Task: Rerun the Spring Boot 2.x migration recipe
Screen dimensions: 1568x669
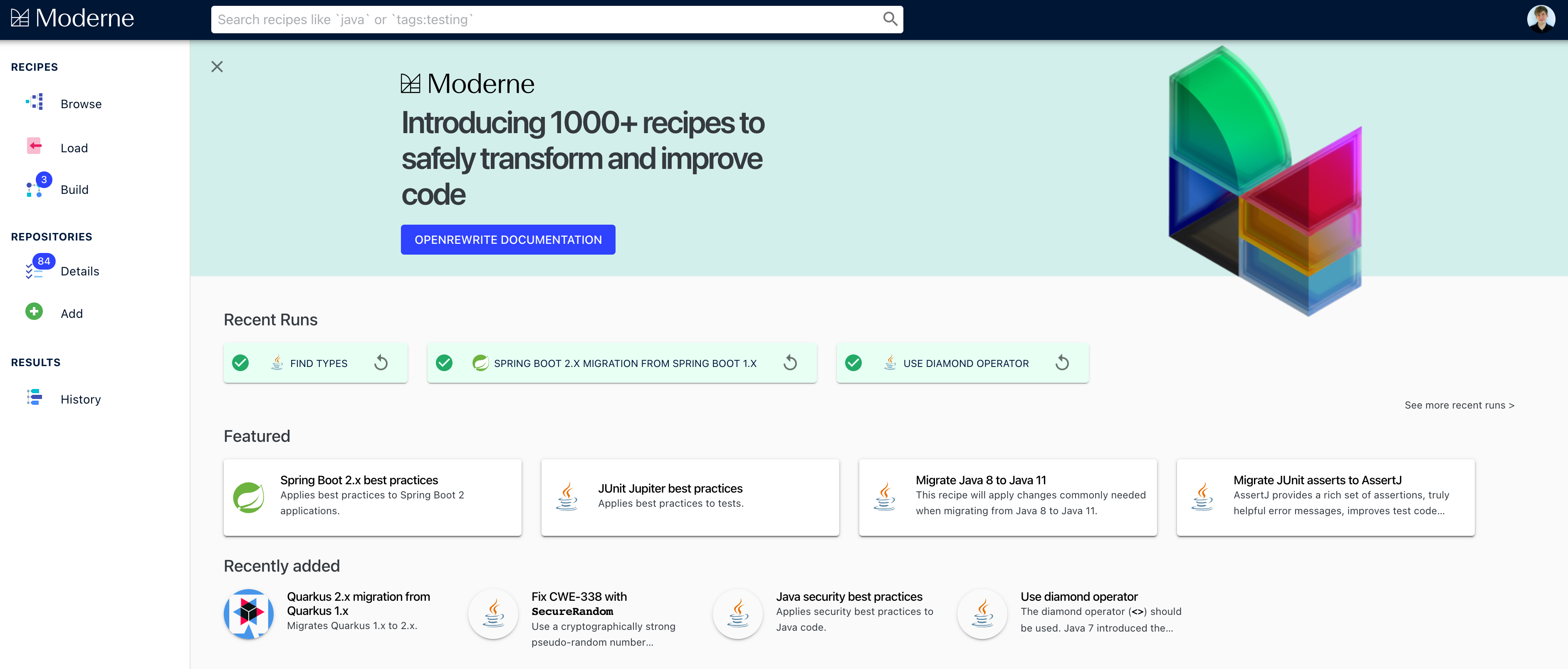Action: pyautogui.click(x=790, y=363)
